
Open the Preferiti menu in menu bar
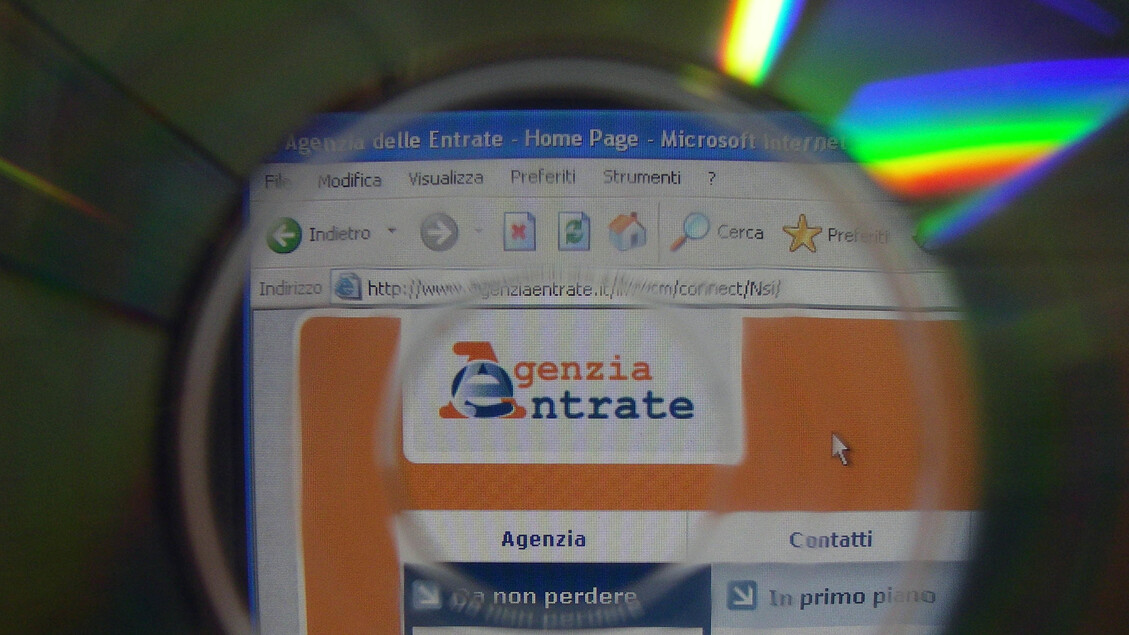[543, 177]
